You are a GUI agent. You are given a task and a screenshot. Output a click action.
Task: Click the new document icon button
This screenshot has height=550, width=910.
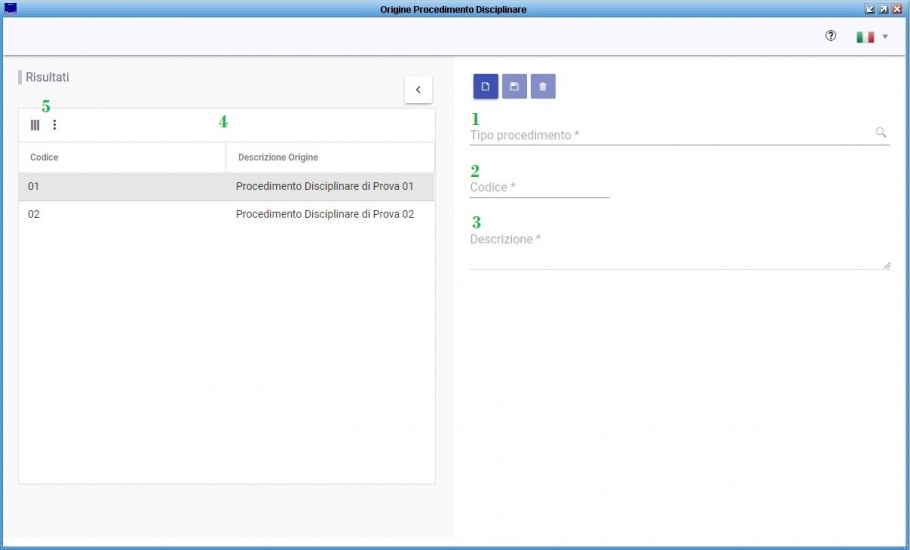coord(485,86)
